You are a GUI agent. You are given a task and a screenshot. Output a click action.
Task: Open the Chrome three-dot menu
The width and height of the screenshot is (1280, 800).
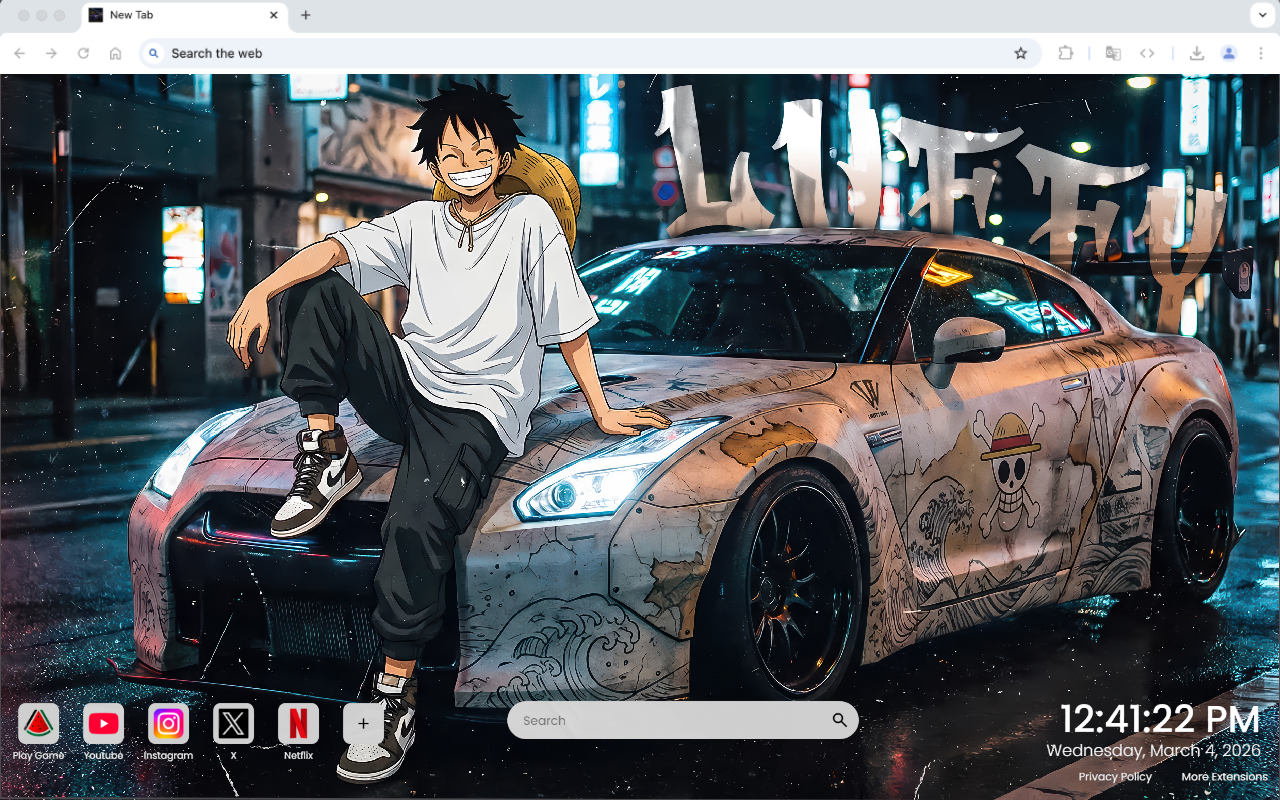point(1260,53)
